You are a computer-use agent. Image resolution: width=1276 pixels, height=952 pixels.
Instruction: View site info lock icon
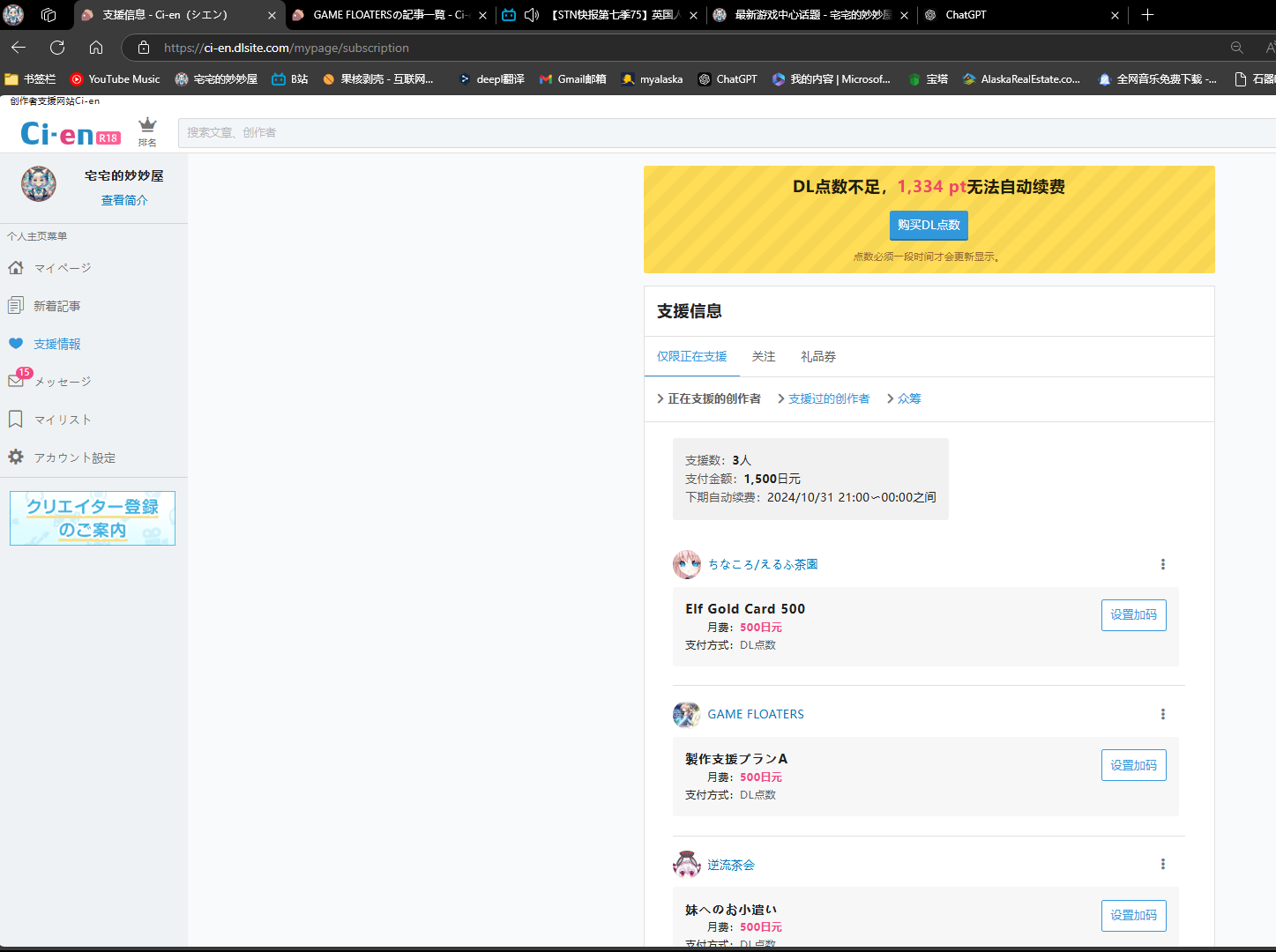pos(144,48)
